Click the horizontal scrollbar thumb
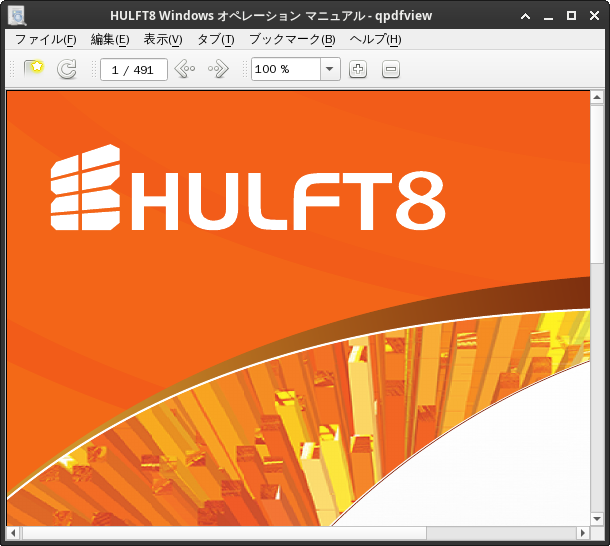 pyautogui.click(x=224, y=533)
